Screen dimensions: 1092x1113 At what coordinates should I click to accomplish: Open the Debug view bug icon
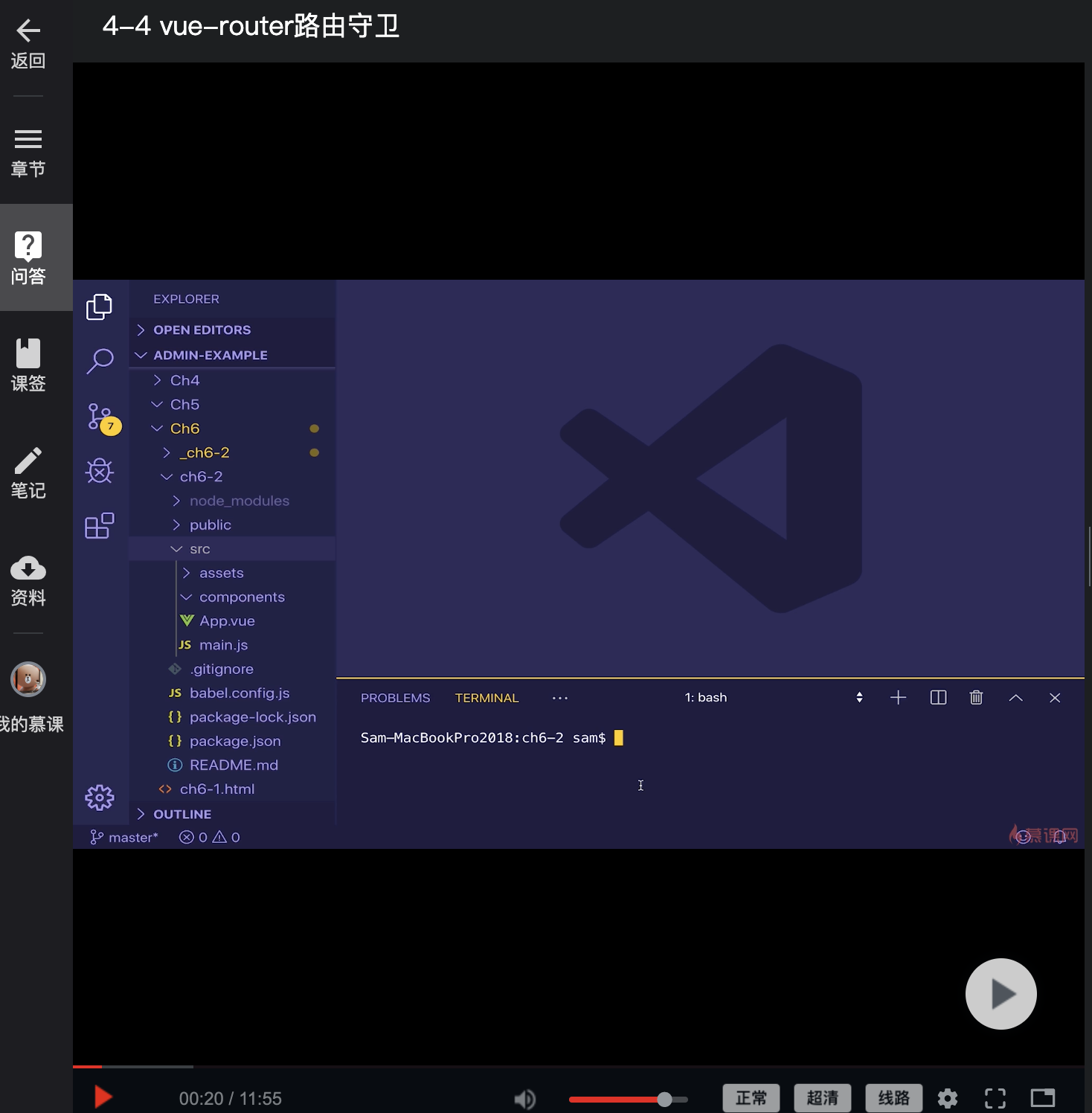tap(99, 471)
